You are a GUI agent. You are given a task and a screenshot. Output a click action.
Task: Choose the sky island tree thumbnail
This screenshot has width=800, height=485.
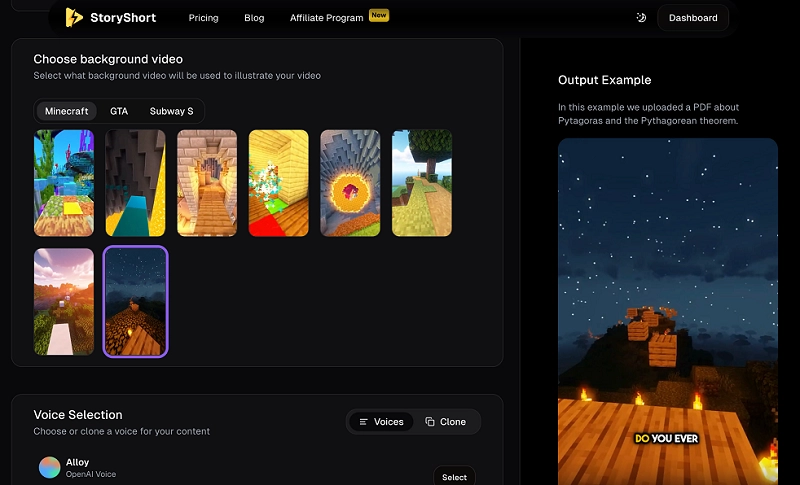coord(421,183)
